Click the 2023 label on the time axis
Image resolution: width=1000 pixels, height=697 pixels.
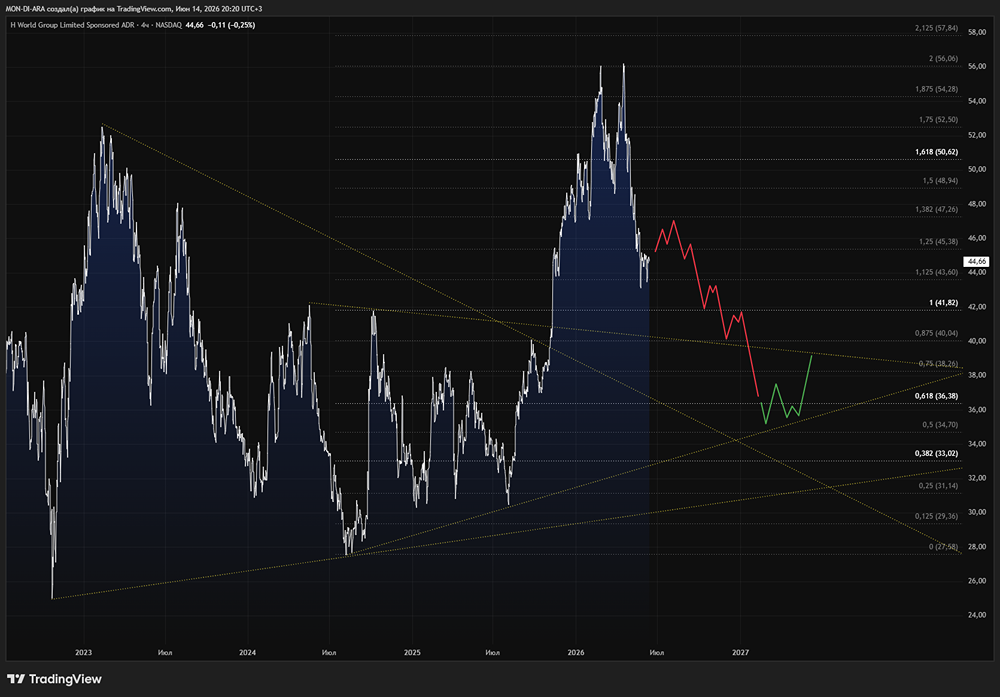(84, 652)
